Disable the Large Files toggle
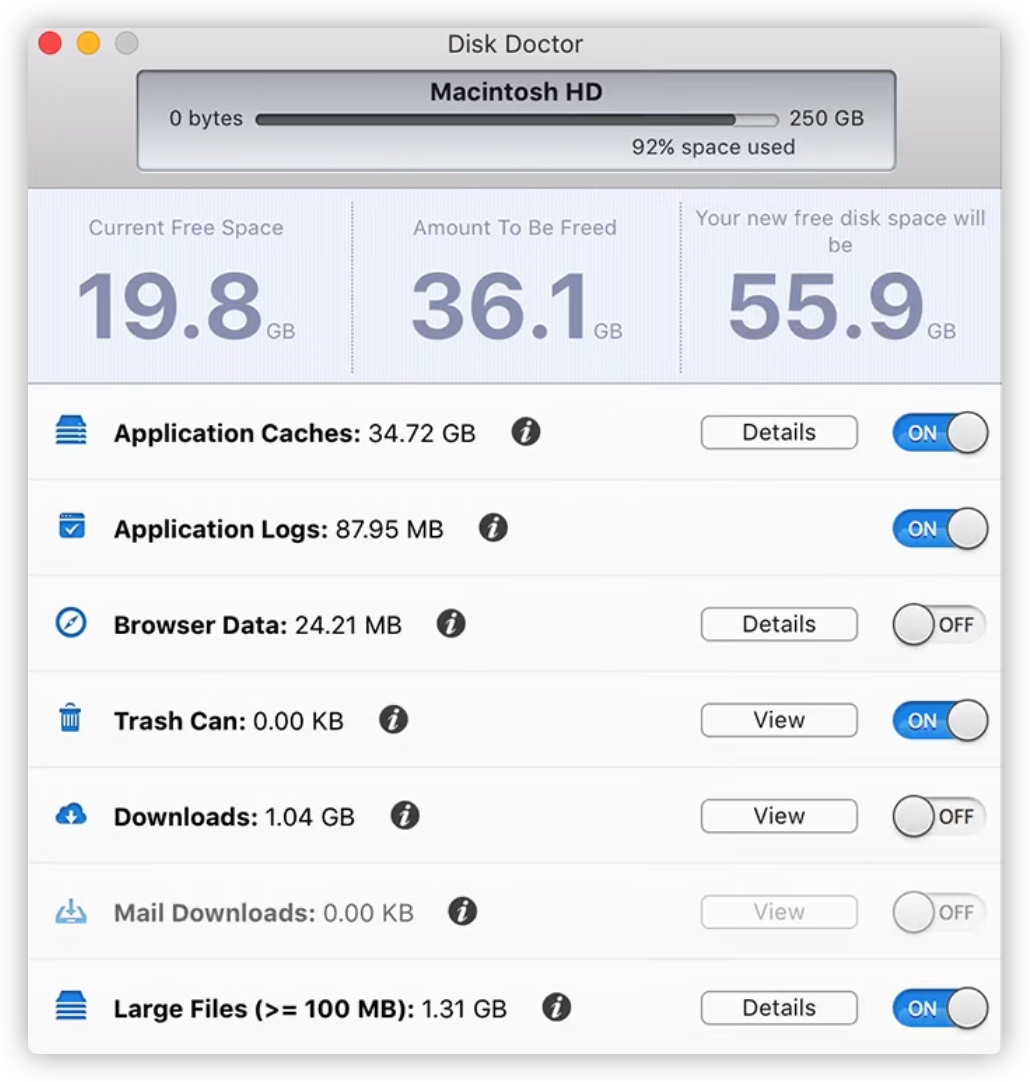The height and width of the screenshot is (1082, 1030). tap(940, 1008)
